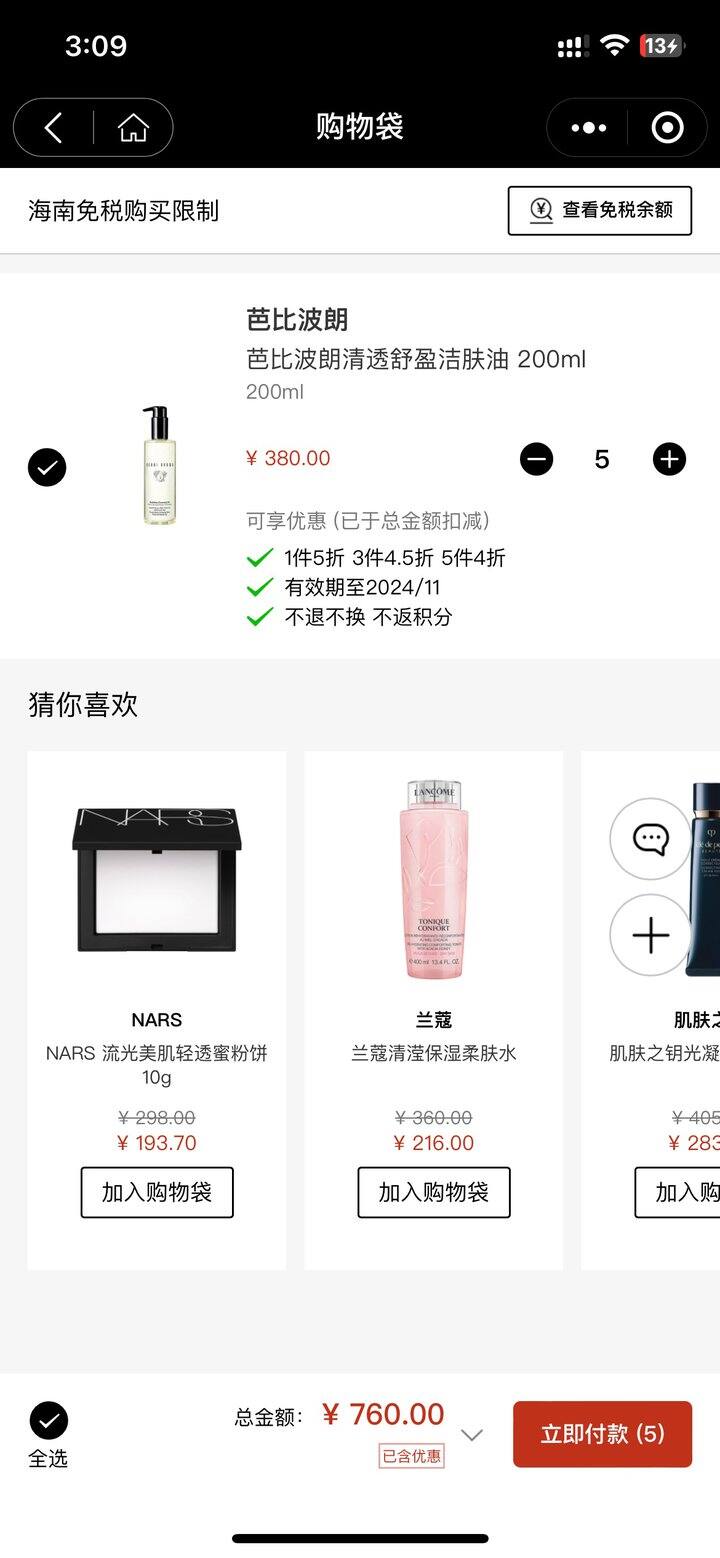Click 查看免税余额 button
720x1558 pixels.
(x=600, y=210)
